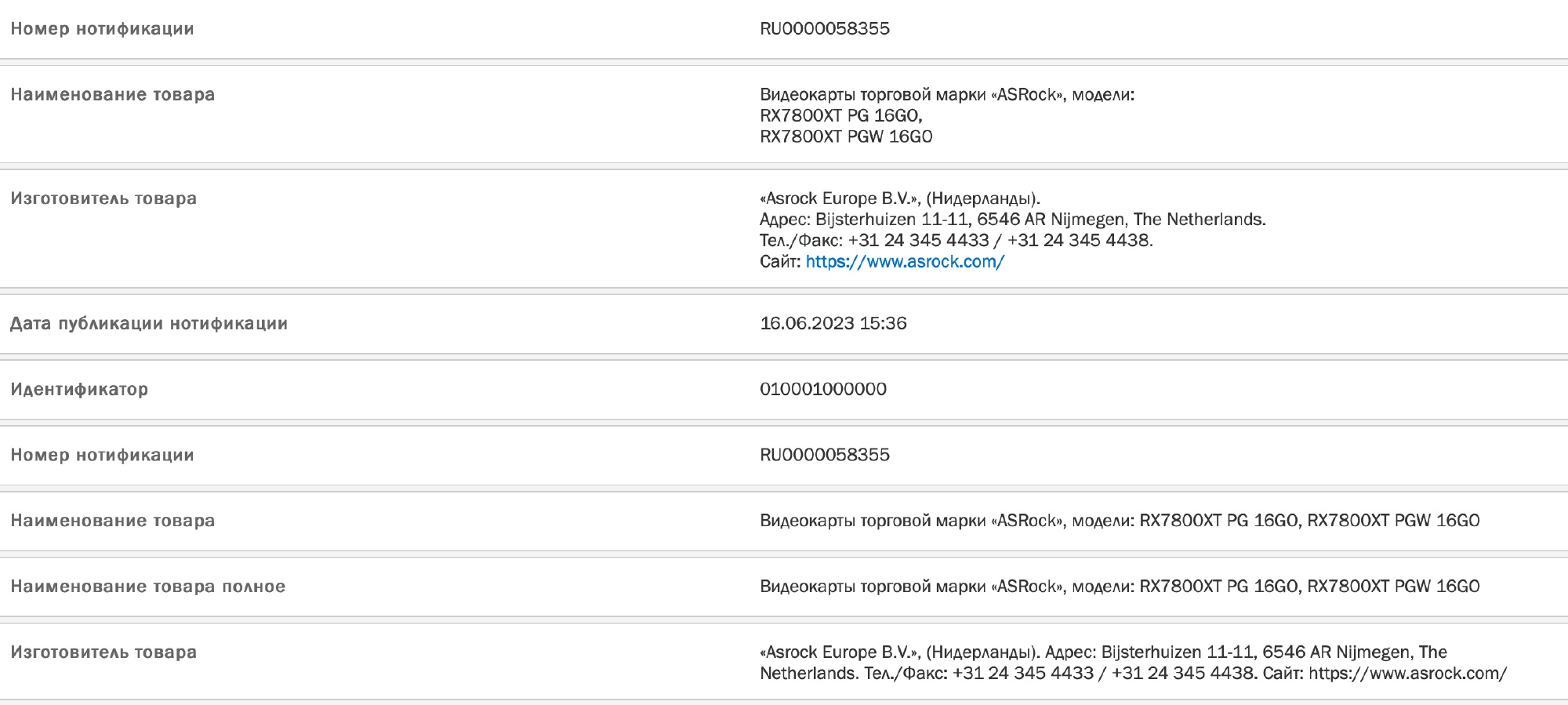Open the blue www.asrock.com hyperlink
1568x705 pixels.
pos(905,262)
